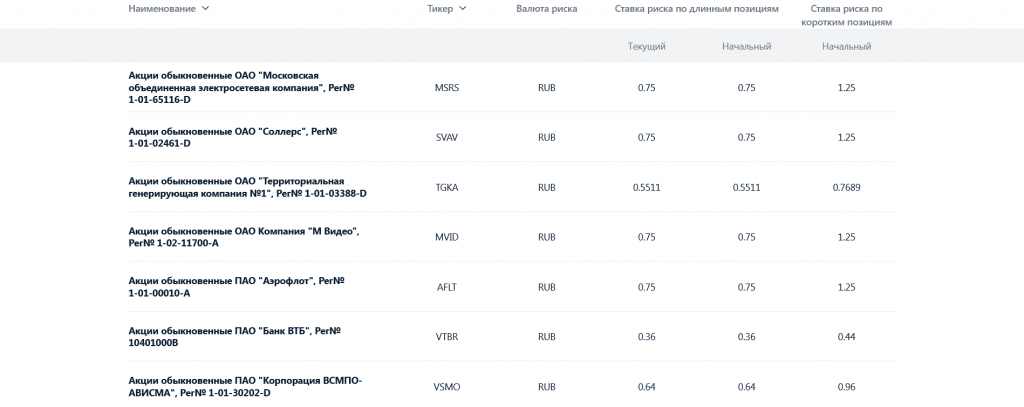Click the Валюта риска column header

[546, 9]
